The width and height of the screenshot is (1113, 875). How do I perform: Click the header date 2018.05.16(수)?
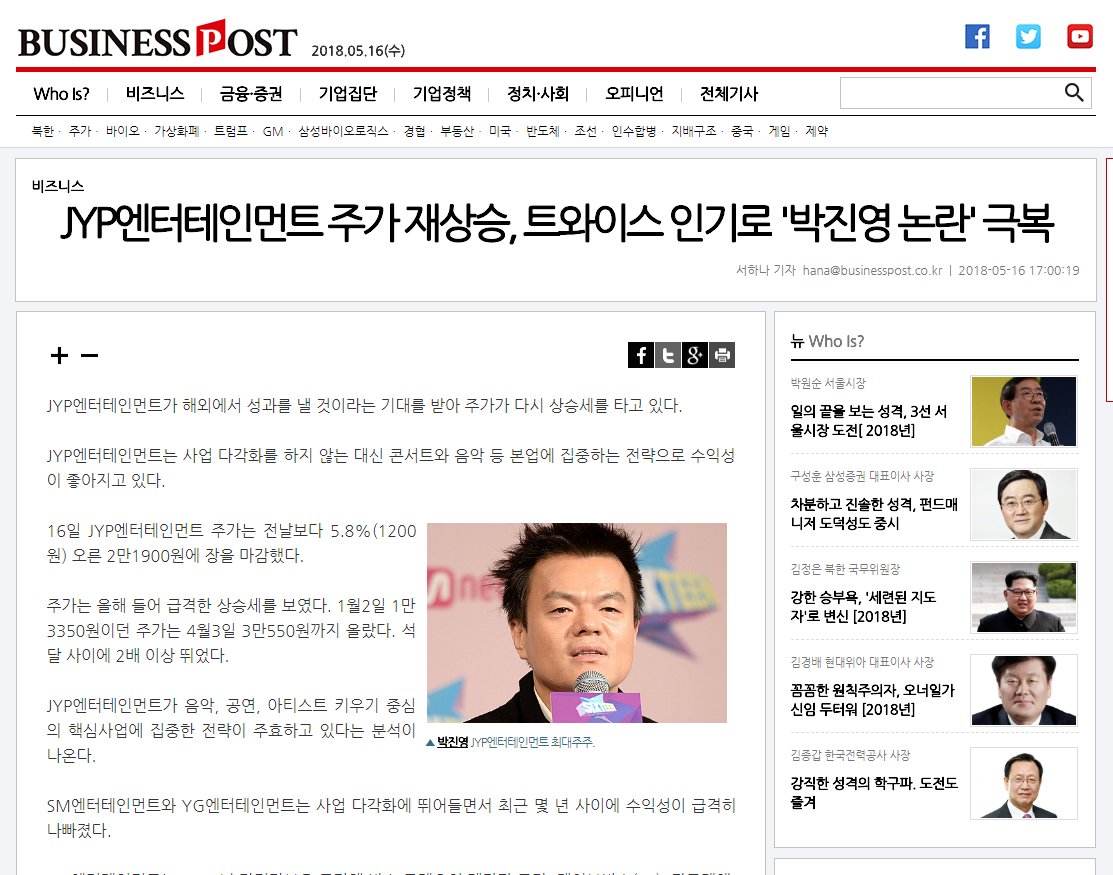[358, 50]
